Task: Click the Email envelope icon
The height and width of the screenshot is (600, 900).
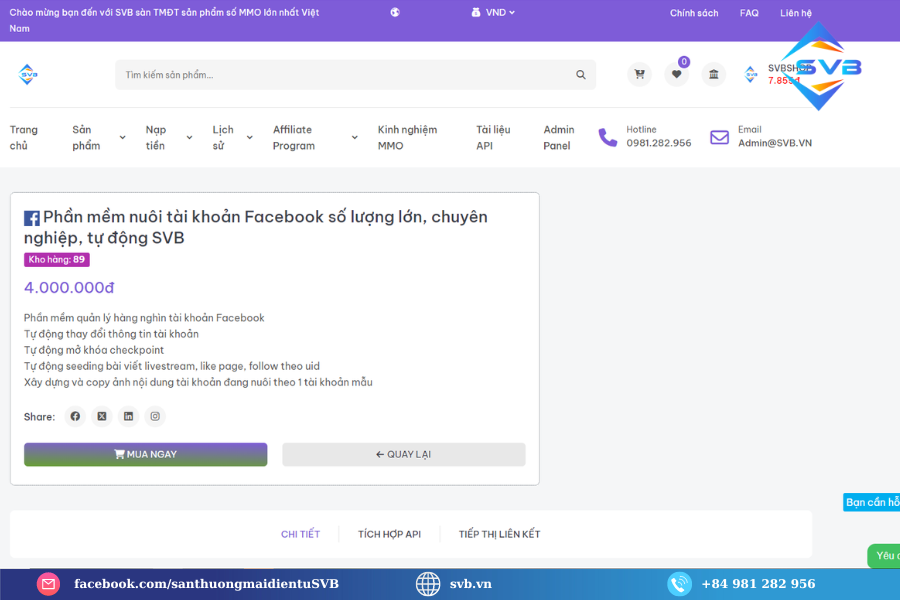Action: 719,137
